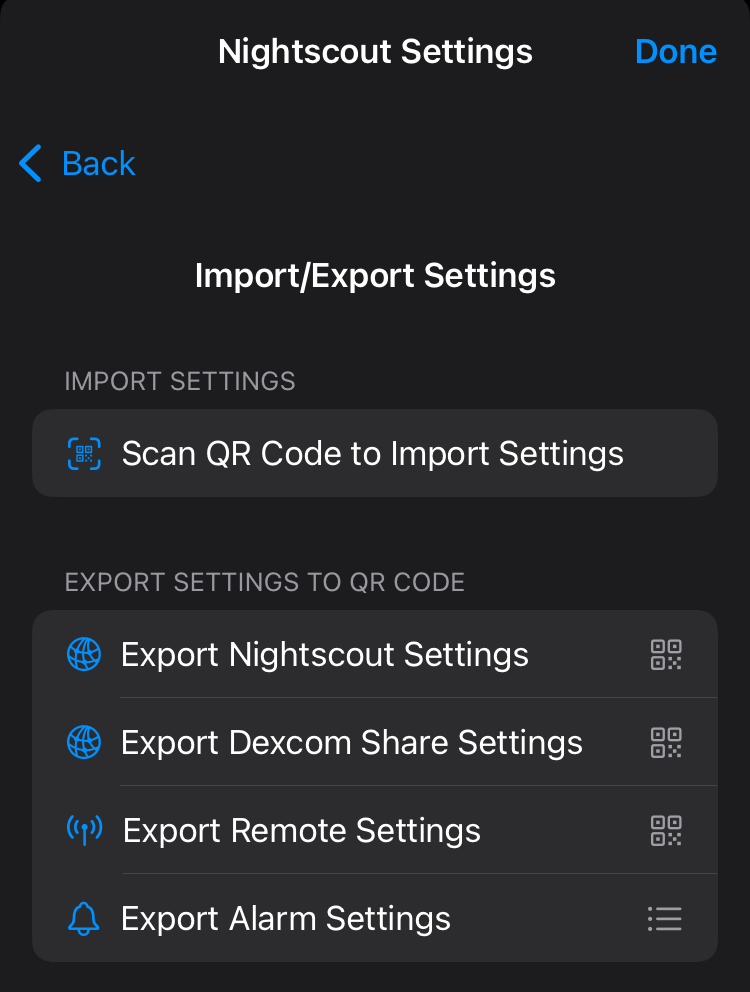Select the globe icon next to Export Dexcom Share Settings
The height and width of the screenshot is (992, 750).
(85, 743)
